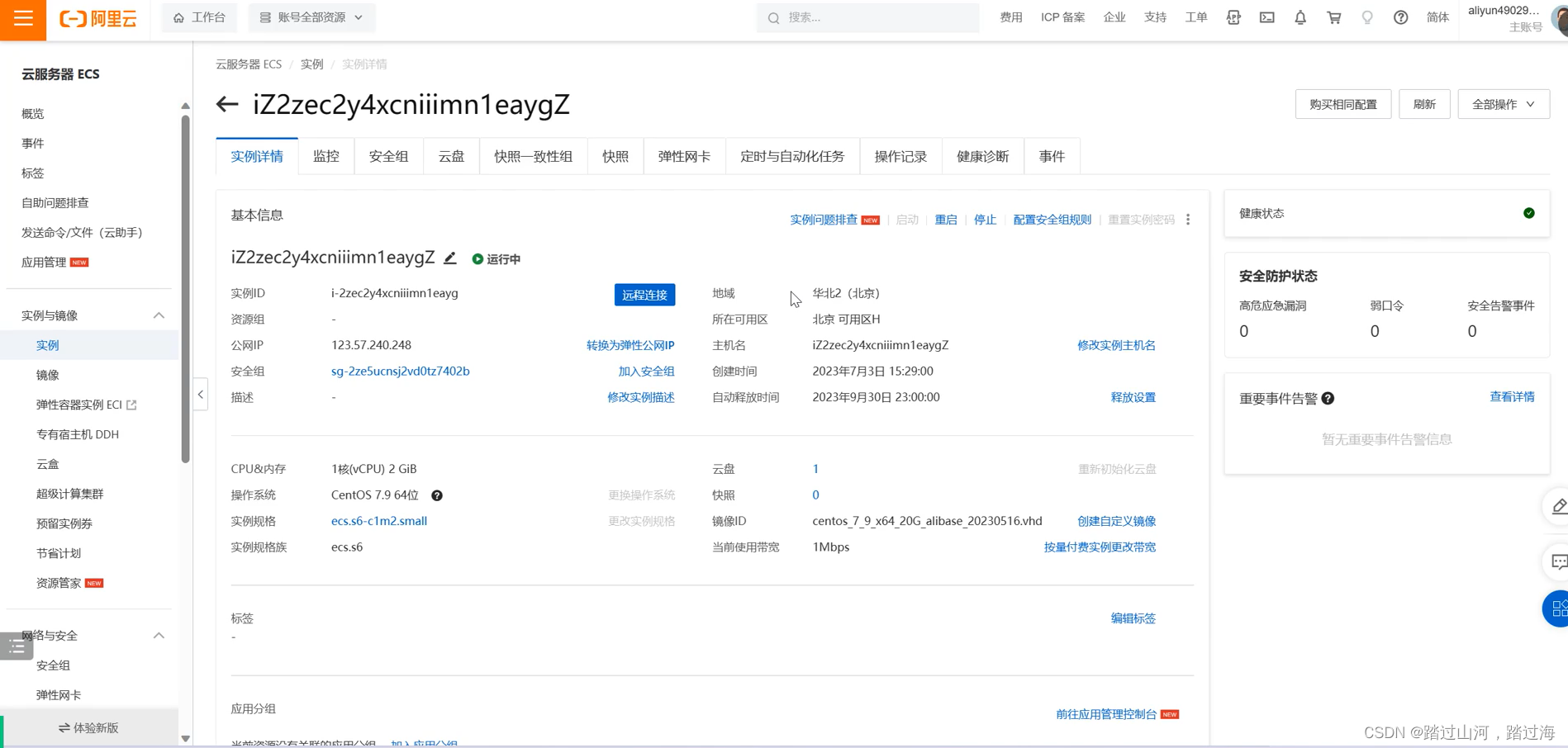Click 加入安全组 link
1568x748 pixels.
click(x=646, y=372)
